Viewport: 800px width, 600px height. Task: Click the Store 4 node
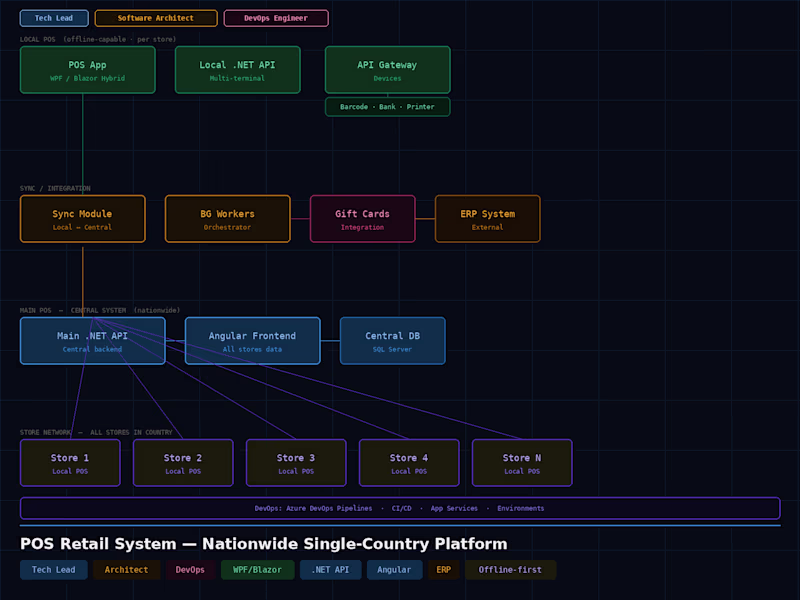[409, 463]
